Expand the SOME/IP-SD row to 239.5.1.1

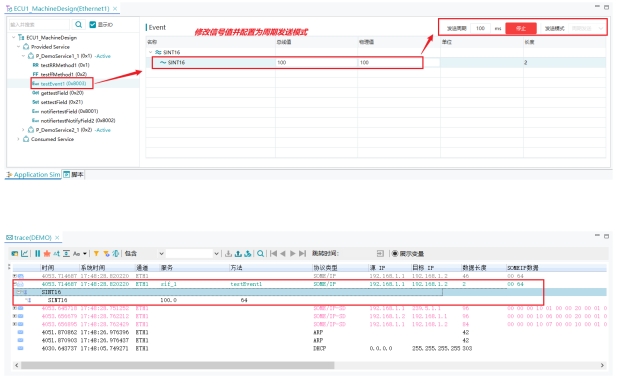click(x=15, y=308)
